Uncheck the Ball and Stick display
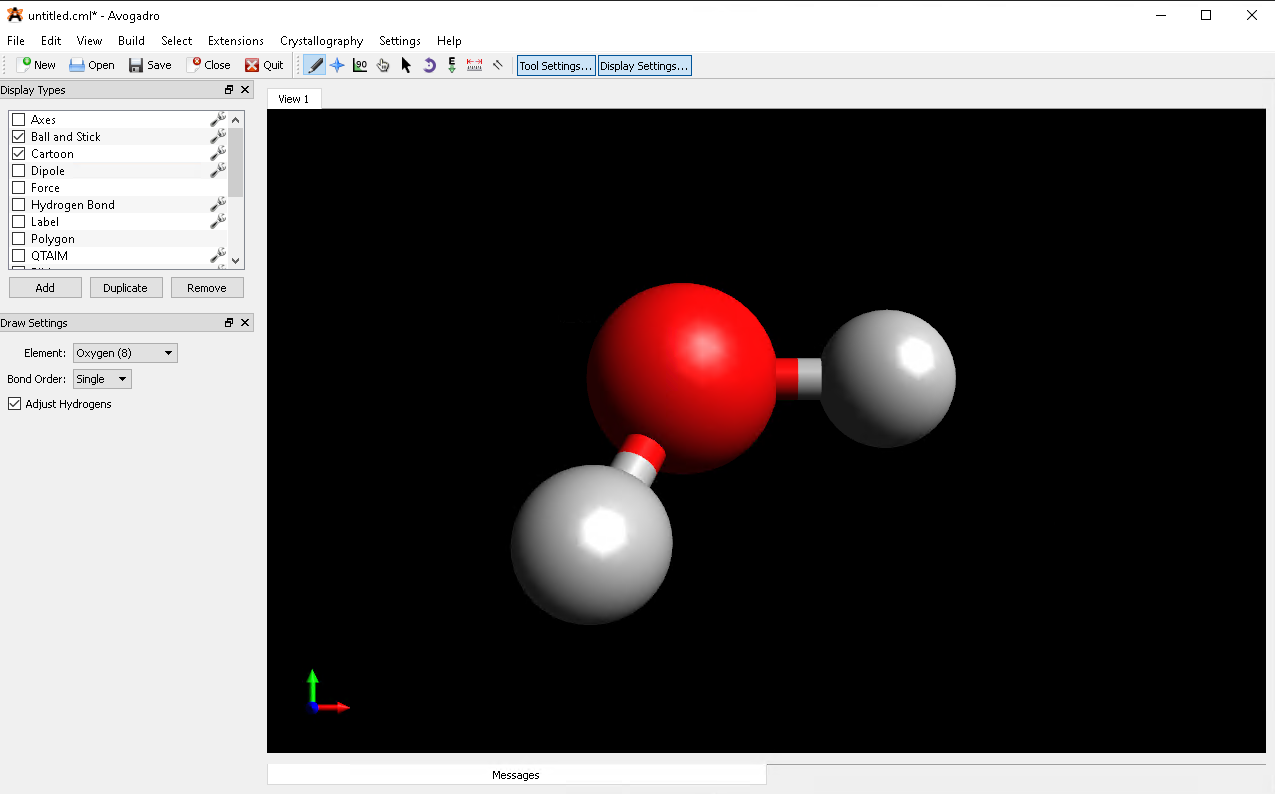The width and height of the screenshot is (1275, 794). click(x=18, y=136)
